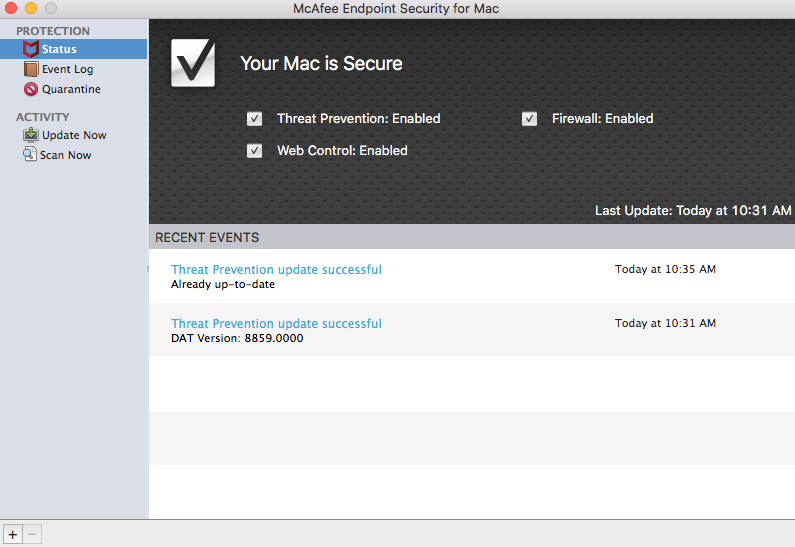This screenshot has width=795, height=547.
Task: Toggle the Threat Prevention Enabled checkbox
Action: 255,119
